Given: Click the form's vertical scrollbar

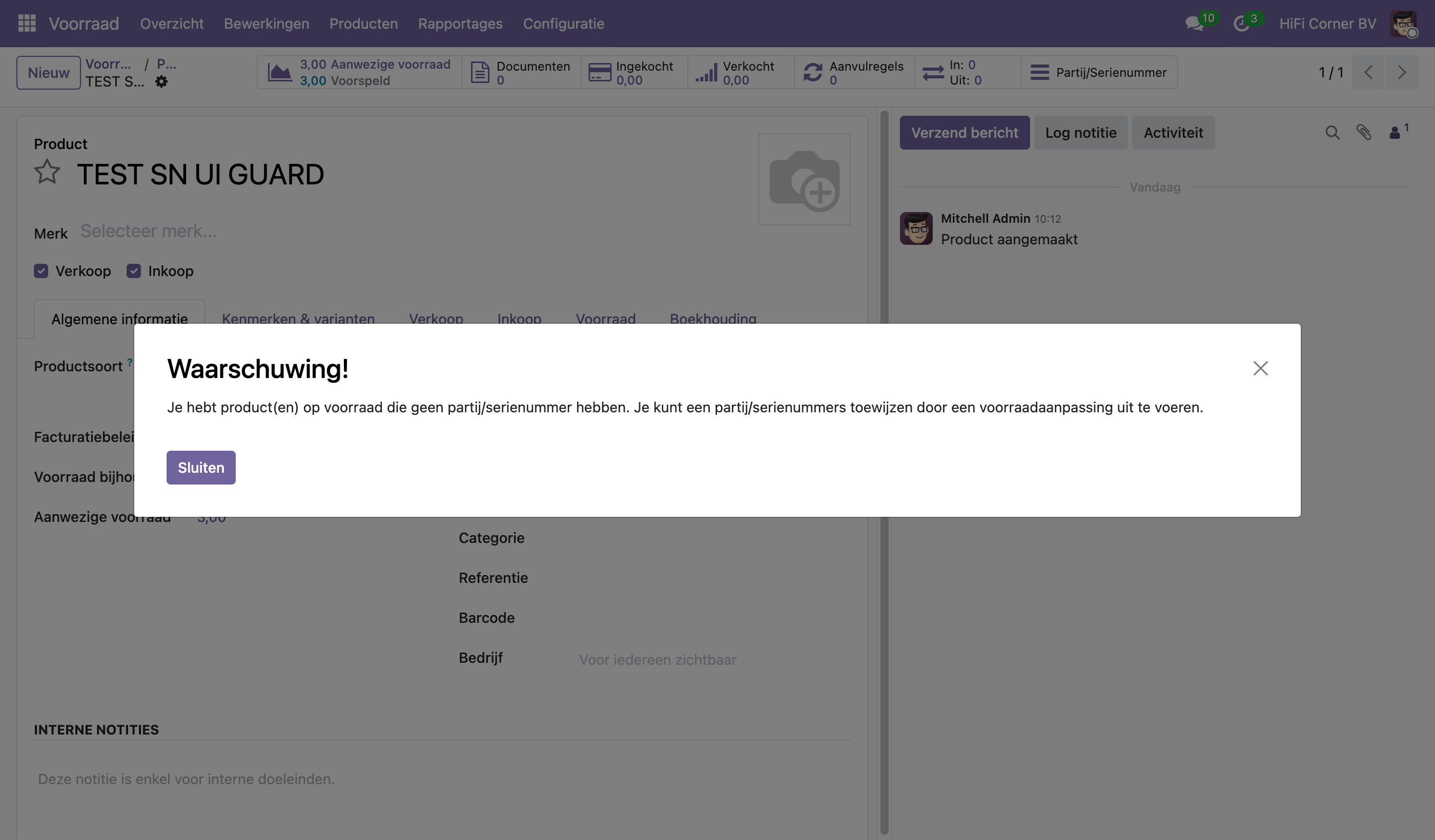Looking at the screenshot, I should (884, 472).
